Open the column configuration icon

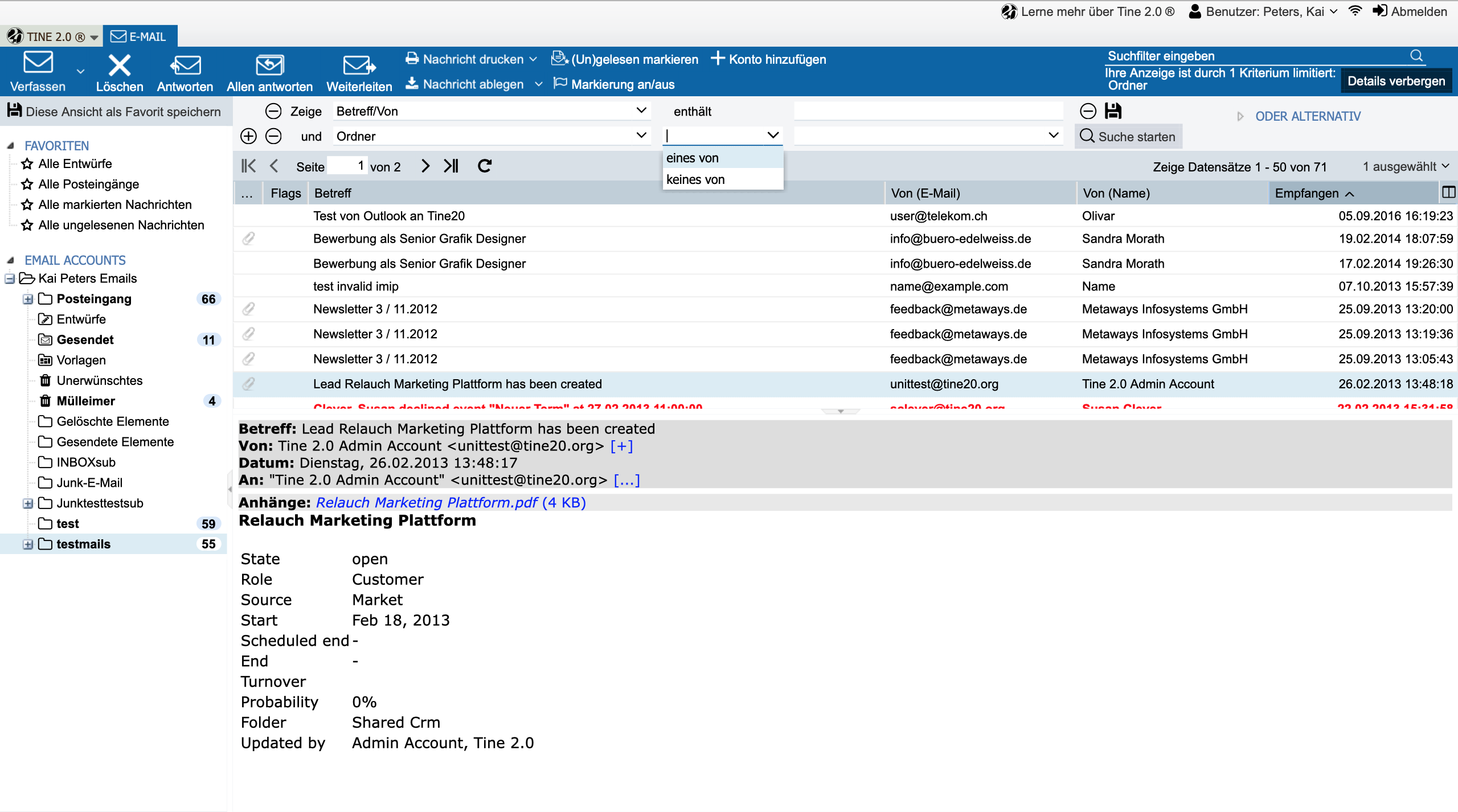(1448, 192)
